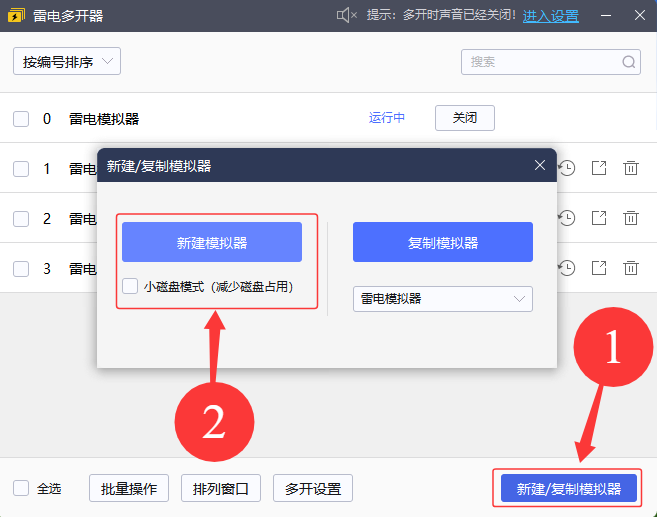
Task: Delete emulator 3 with trash icon
Action: pyautogui.click(x=631, y=268)
